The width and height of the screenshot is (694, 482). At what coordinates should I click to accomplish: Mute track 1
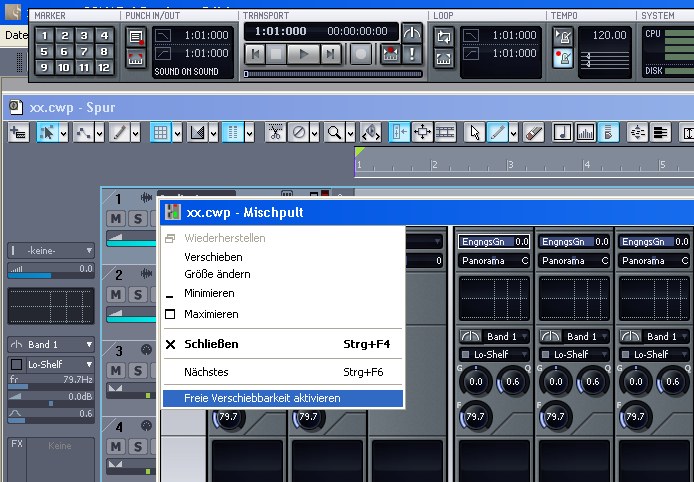116,219
